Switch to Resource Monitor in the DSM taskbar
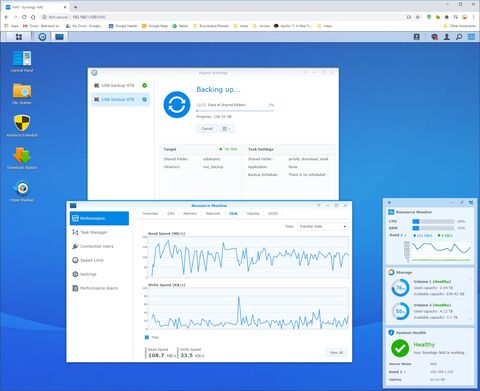Screen dimensions: 480x391 click(x=59, y=37)
